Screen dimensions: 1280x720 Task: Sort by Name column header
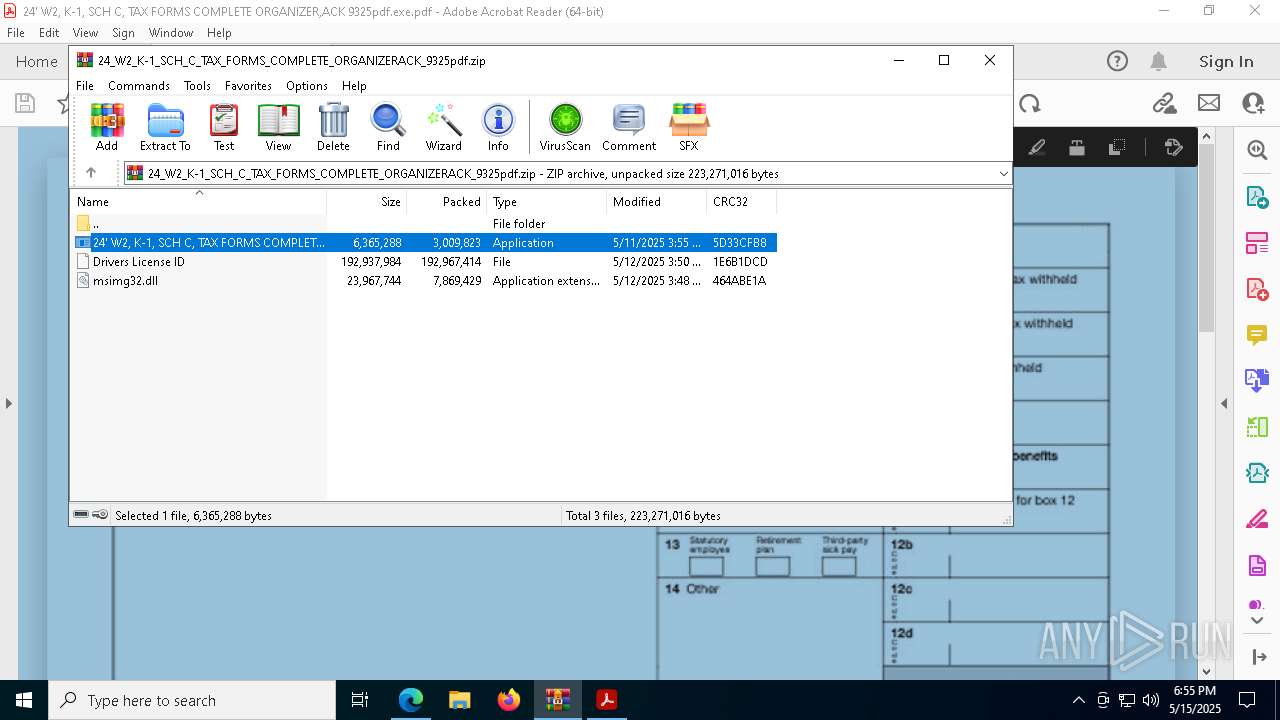pyautogui.click(x=198, y=201)
